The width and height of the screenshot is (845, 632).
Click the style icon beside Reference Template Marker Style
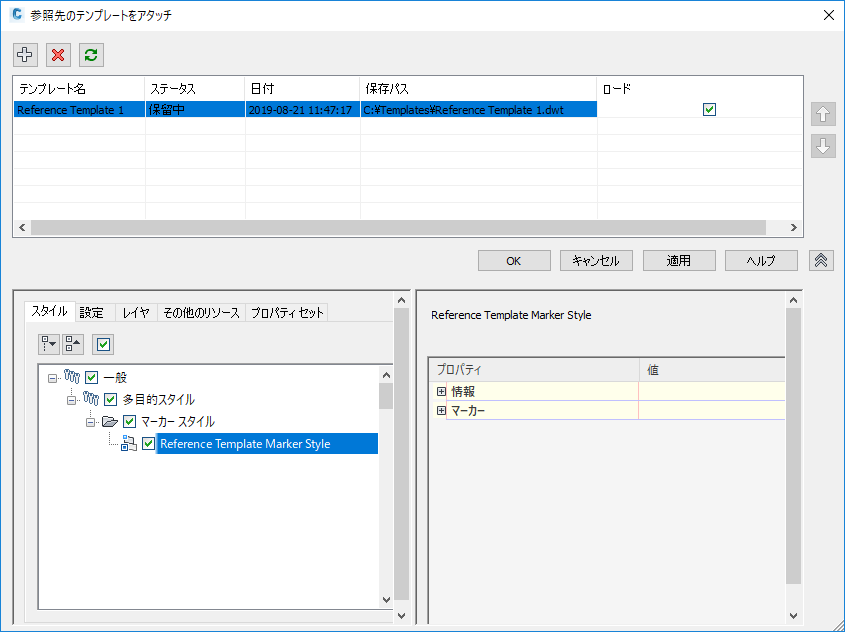coord(129,443)
